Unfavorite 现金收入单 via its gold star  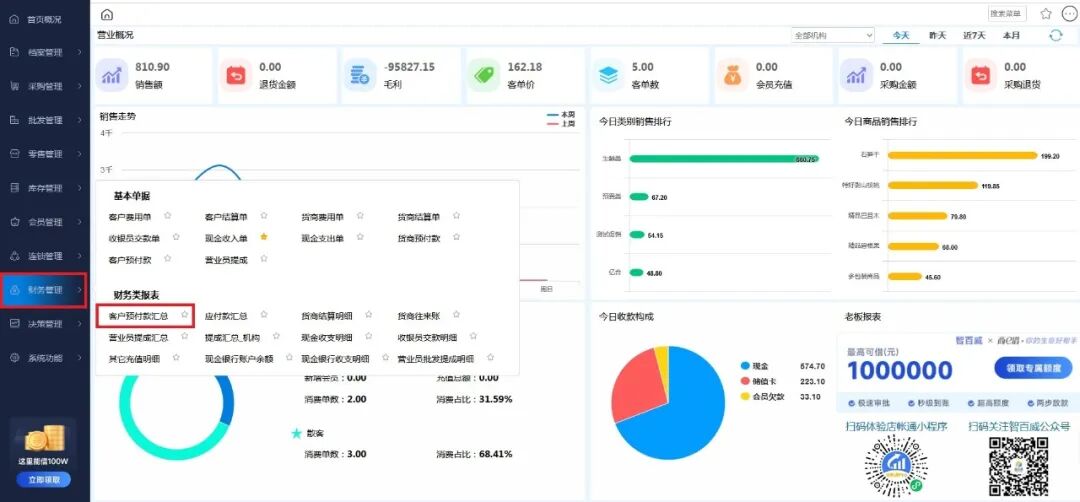(x=264, y=237)
